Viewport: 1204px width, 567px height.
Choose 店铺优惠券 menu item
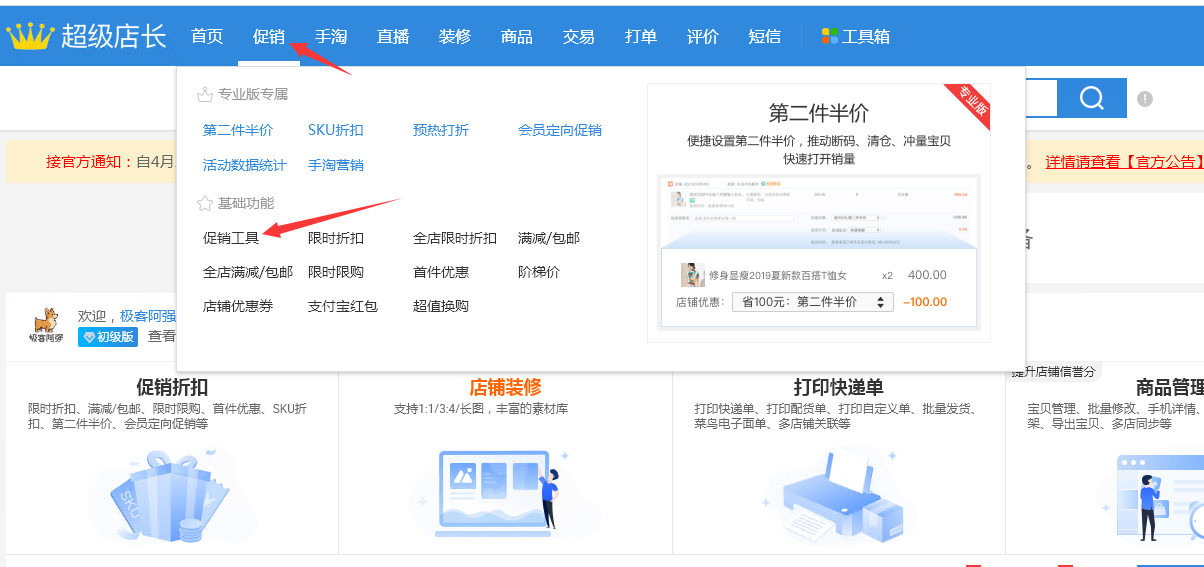coord(238,306)
